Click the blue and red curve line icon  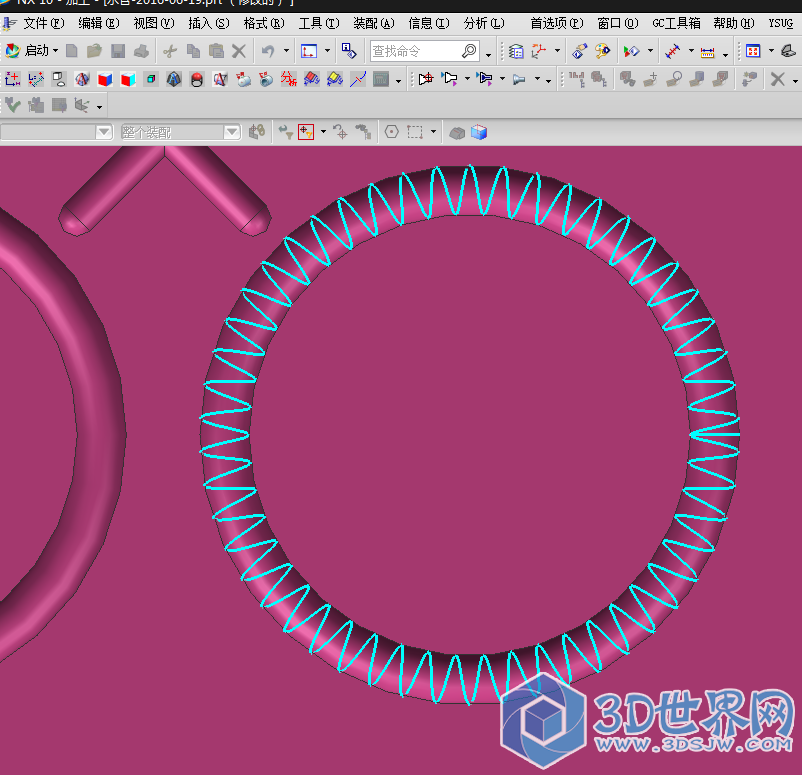coord(358,79)
